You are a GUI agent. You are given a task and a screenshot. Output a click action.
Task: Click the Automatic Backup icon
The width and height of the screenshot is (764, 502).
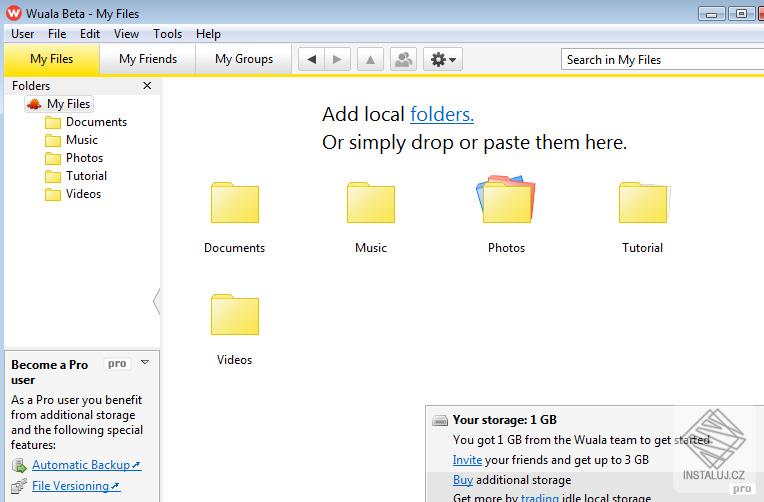[19, 465]
